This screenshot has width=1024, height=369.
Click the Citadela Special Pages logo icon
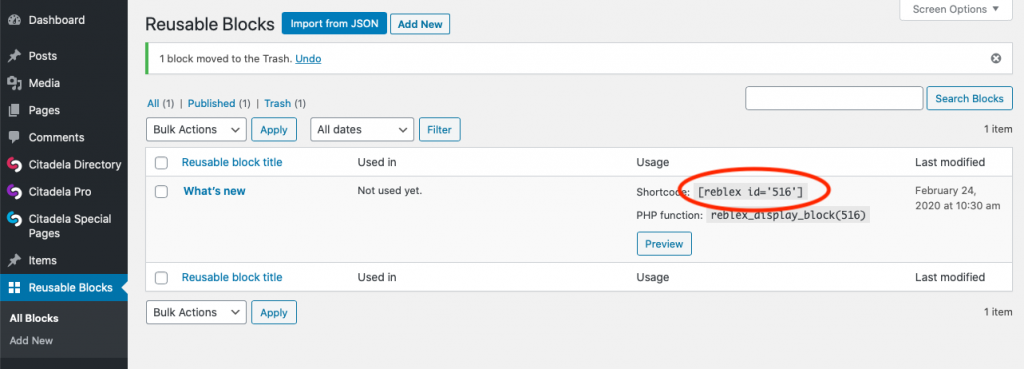tap(14, 219)
